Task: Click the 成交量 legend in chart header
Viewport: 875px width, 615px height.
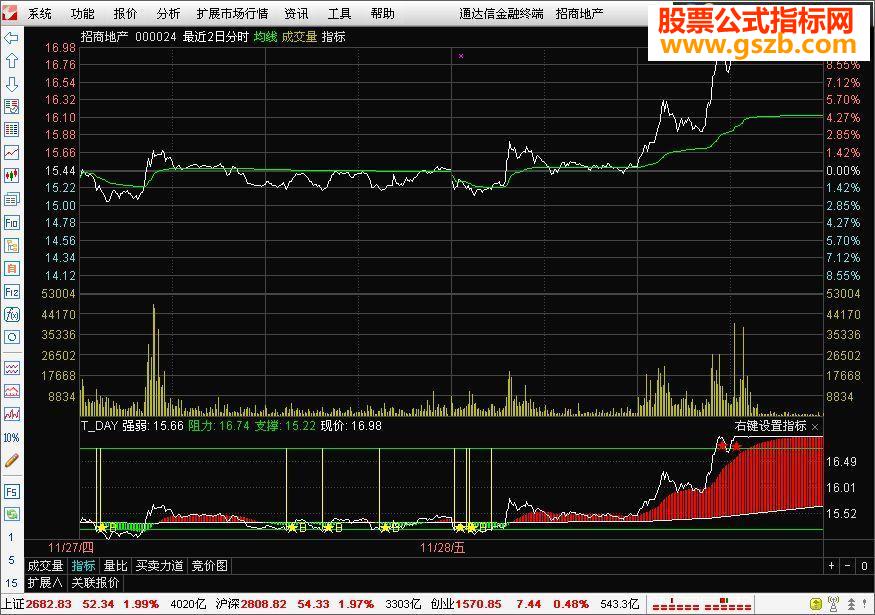Action: tap(299, 37)
